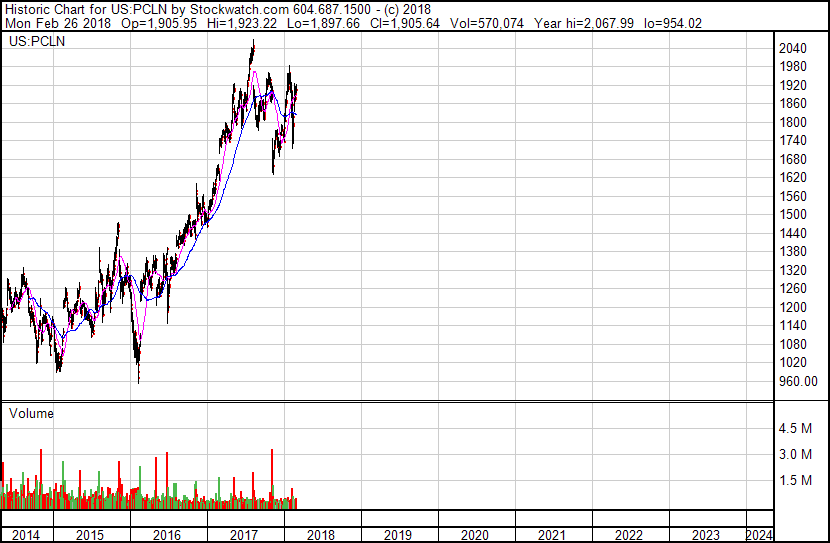Viewport: 830px width, 543px height.
Task: Click the 4.5 M volume axis value
Action: (795, 428)
